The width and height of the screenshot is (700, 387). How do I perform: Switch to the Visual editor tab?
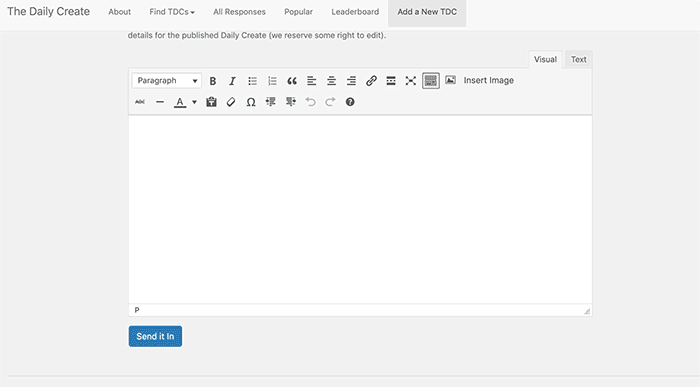tap(545, 59)
